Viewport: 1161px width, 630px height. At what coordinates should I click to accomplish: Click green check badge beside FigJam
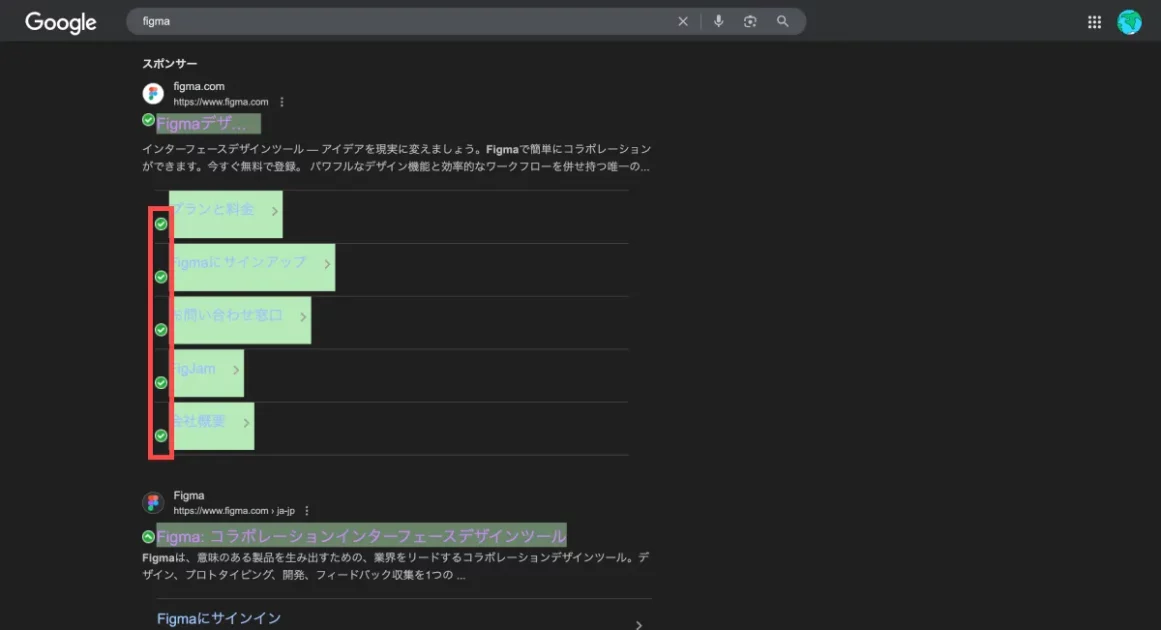point(161,382)
